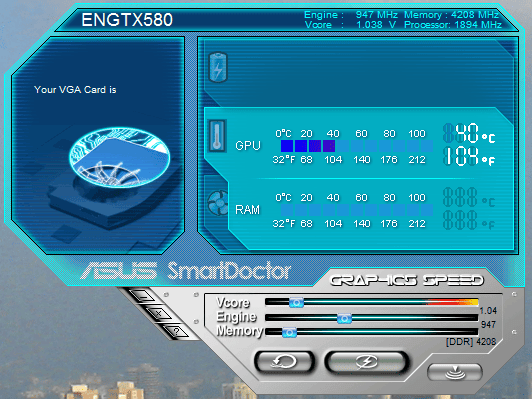Viewport: 532px width, 399px height.
Task: Apply settings with the lightning bolt button
Action: pyautogui.click(x=366, y=362)
